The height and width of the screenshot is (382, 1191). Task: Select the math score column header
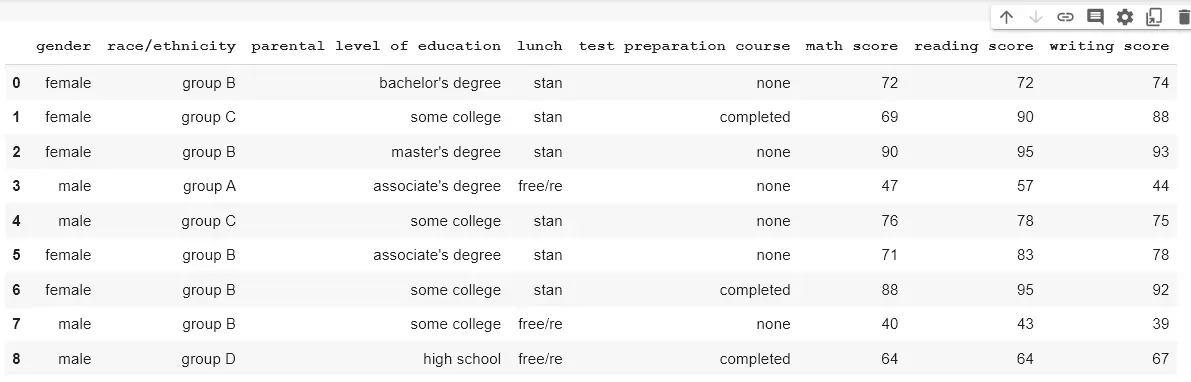pos(852,46)
